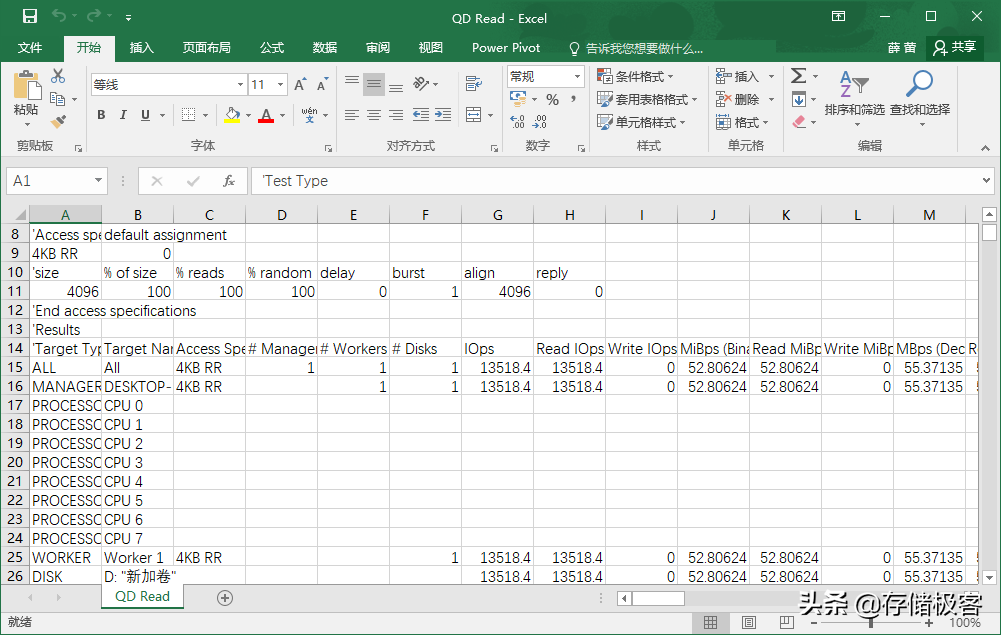
Task: Click the AutoSum sigma icon
Action: click(798, 76)
